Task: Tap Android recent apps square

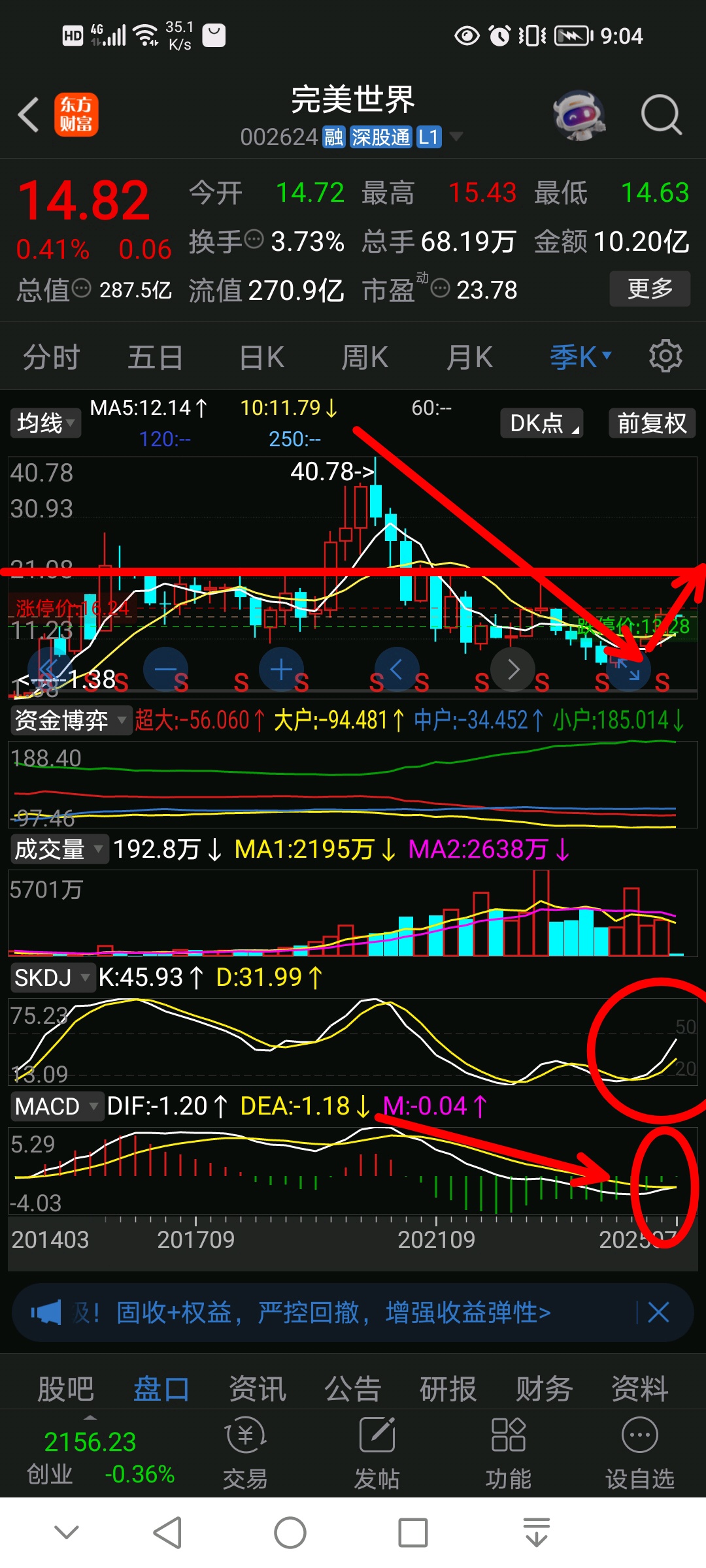Action: coord(413,1532)
